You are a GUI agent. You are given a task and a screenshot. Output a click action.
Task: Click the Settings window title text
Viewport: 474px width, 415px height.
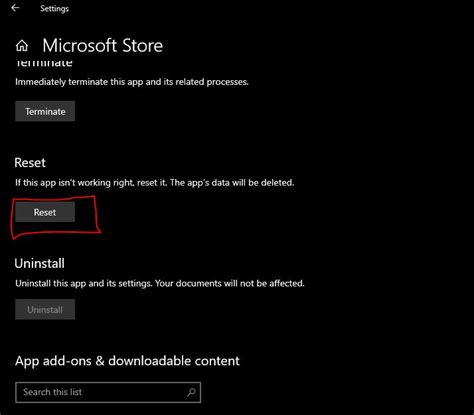click(x=54, y=8)
